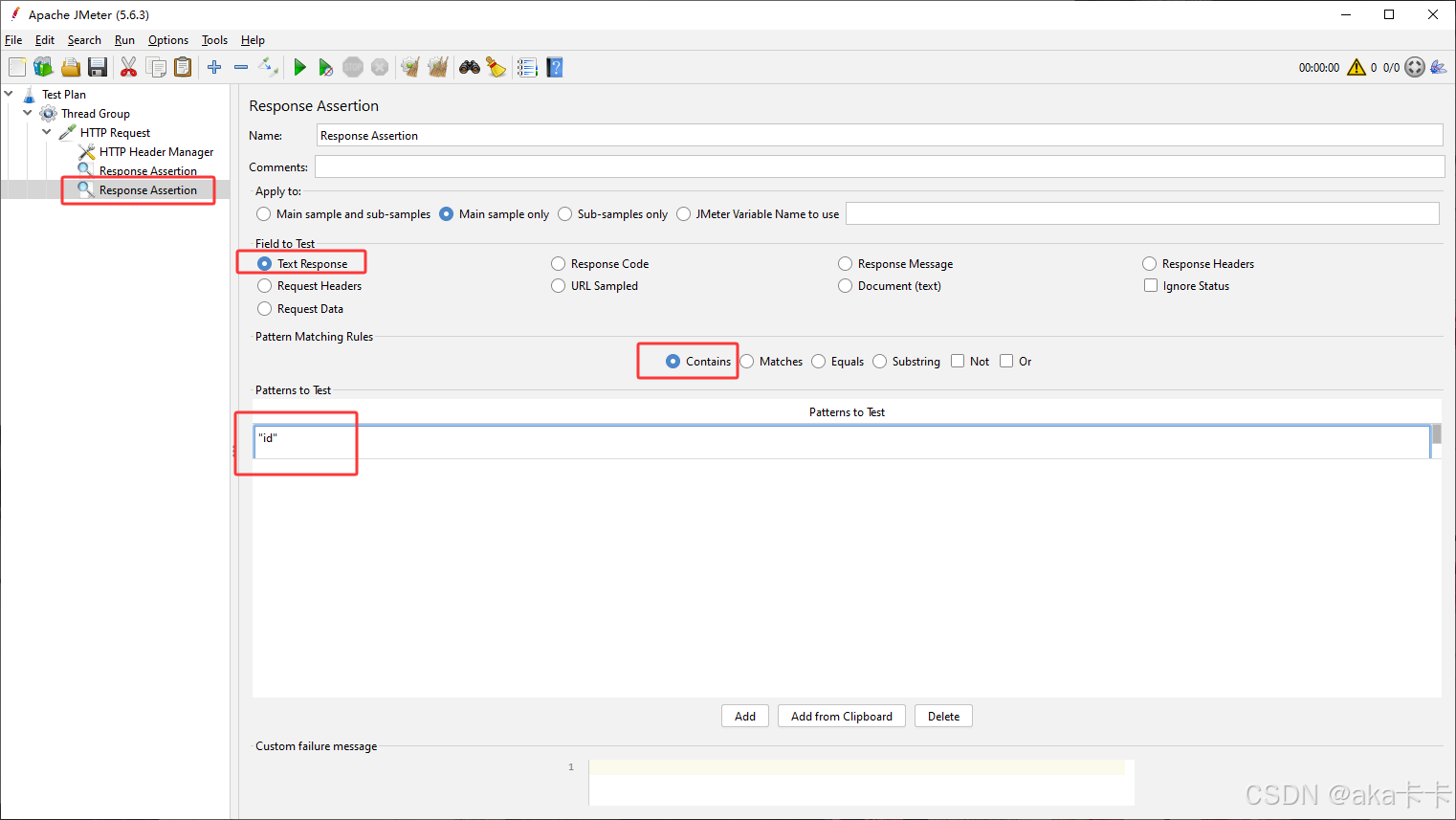1456x820 pixels.
Task: Select Main sample and sub-samples option
Action: (x=343, y=214)
